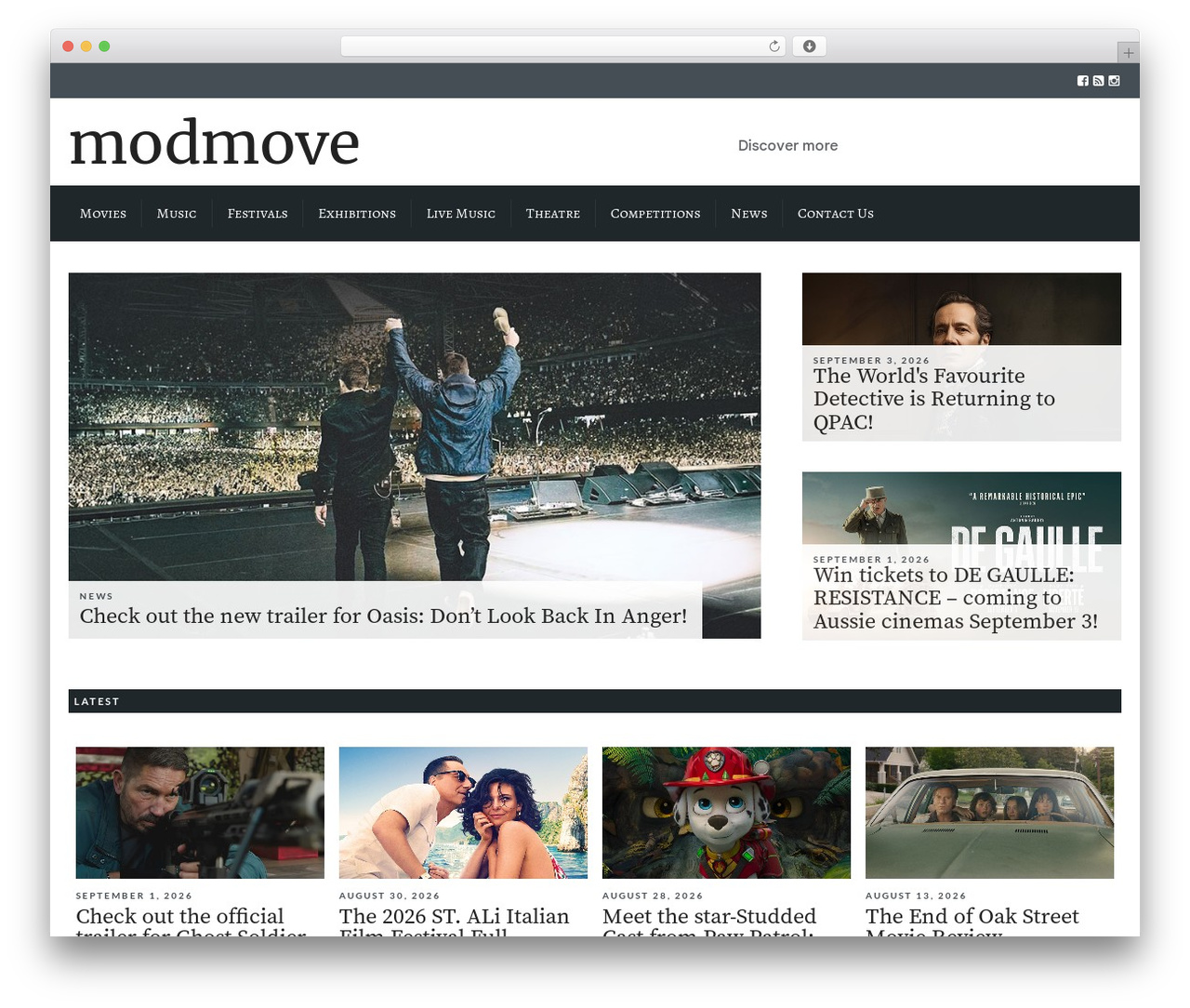Go to the Theatre section
1190x1008 pixels.
tap(553, 214)
